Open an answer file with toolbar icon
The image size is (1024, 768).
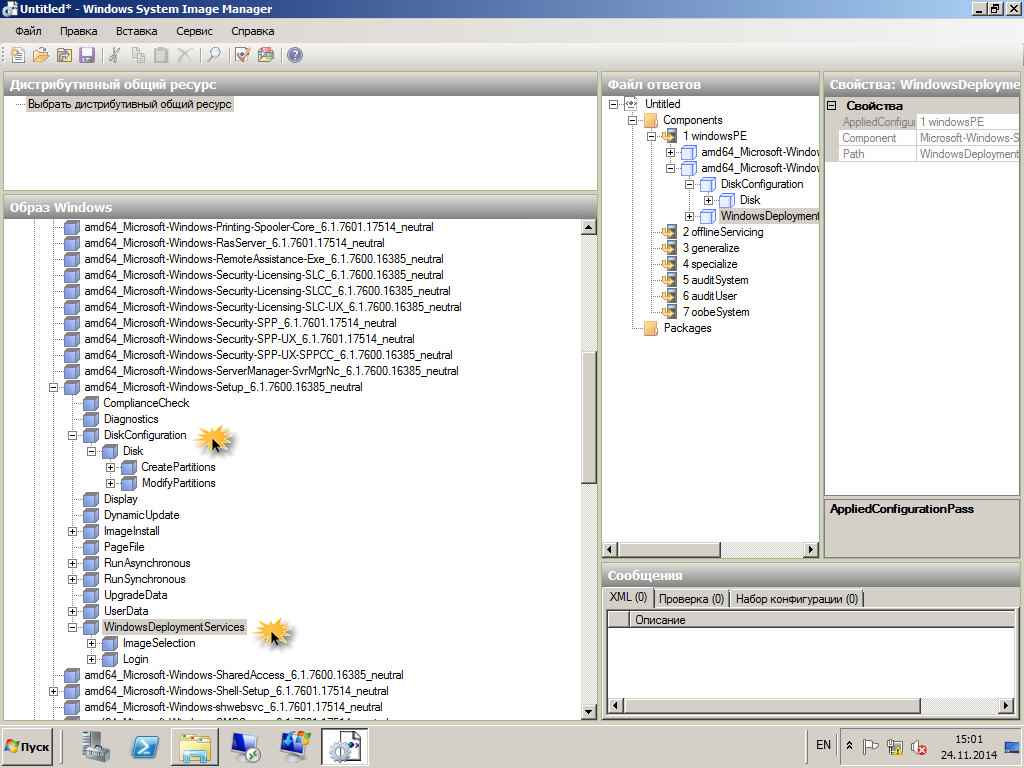pyautogui.click(x=40, y=56)
